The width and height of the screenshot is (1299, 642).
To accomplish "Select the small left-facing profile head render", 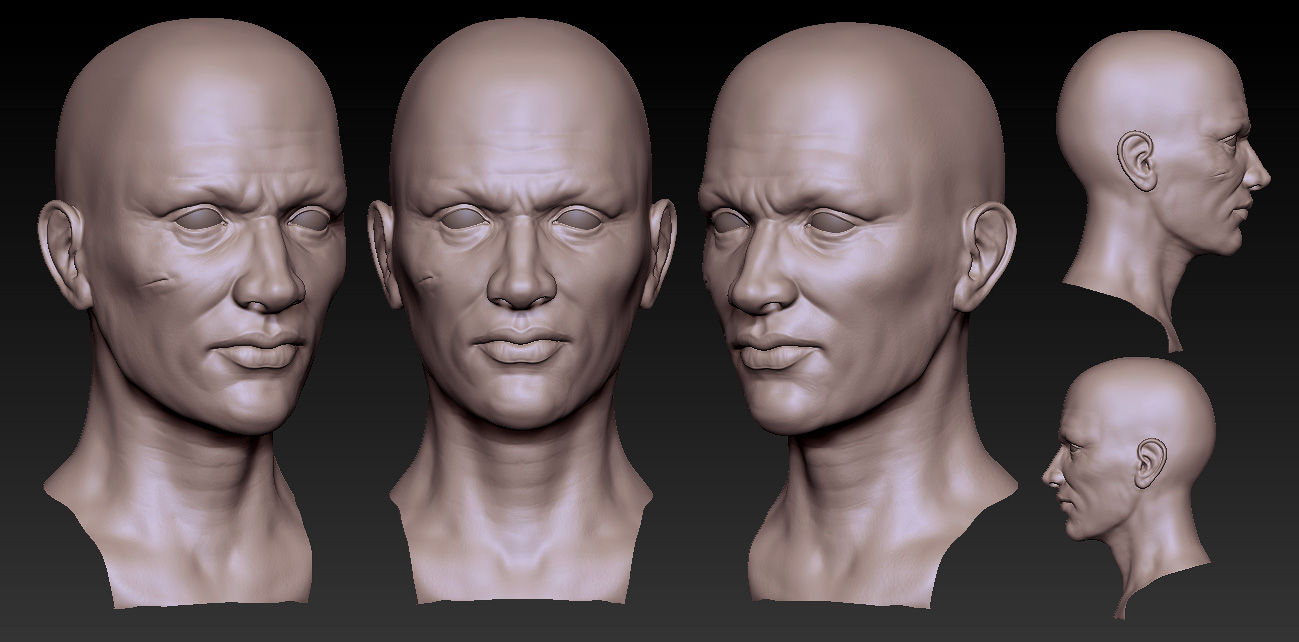I will click(x=1130, y=487).
